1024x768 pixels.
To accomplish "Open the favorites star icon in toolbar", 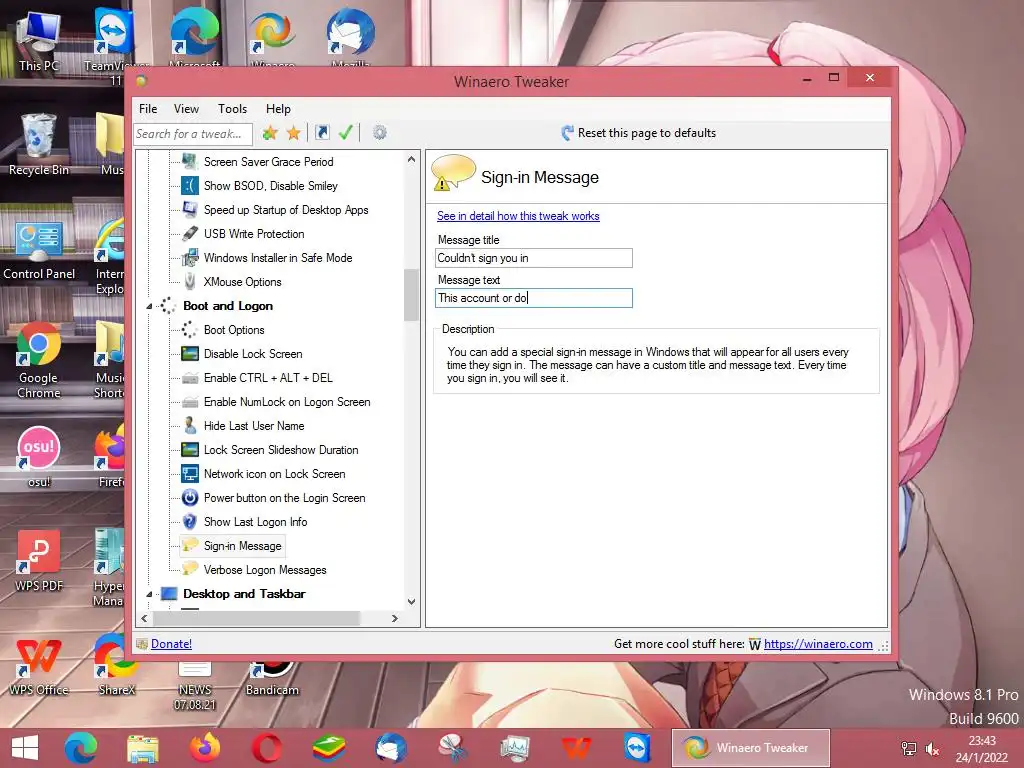I will pos(294,133).
